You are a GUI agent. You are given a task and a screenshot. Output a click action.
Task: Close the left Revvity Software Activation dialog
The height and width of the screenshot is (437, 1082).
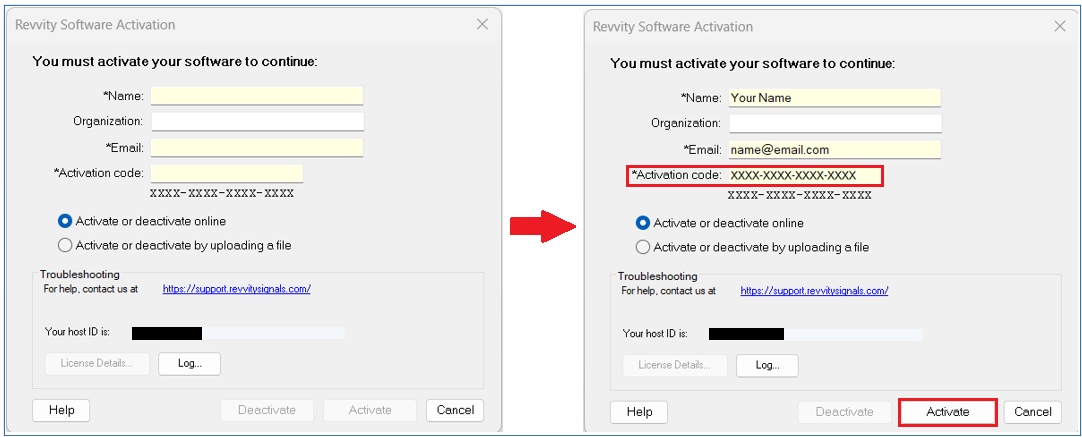point(482,24)
